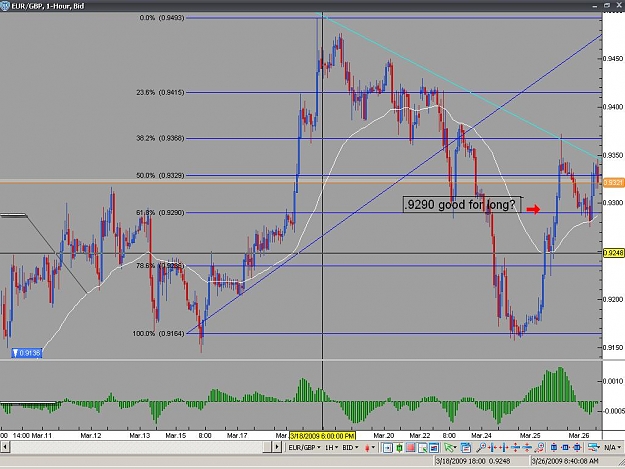Restore the chart window

(607, 5)
